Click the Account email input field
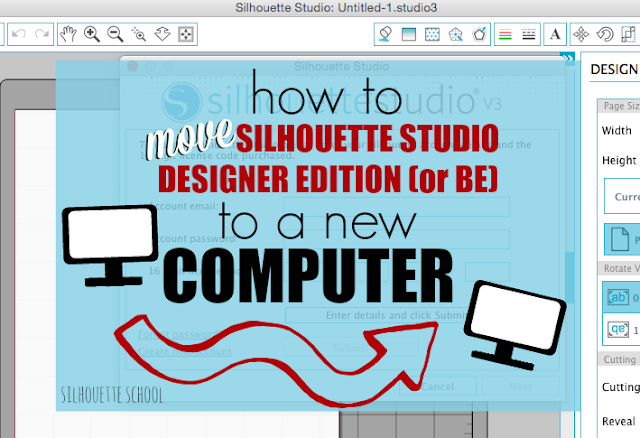The width and height of the screenshot is (640, 438). 396,207
